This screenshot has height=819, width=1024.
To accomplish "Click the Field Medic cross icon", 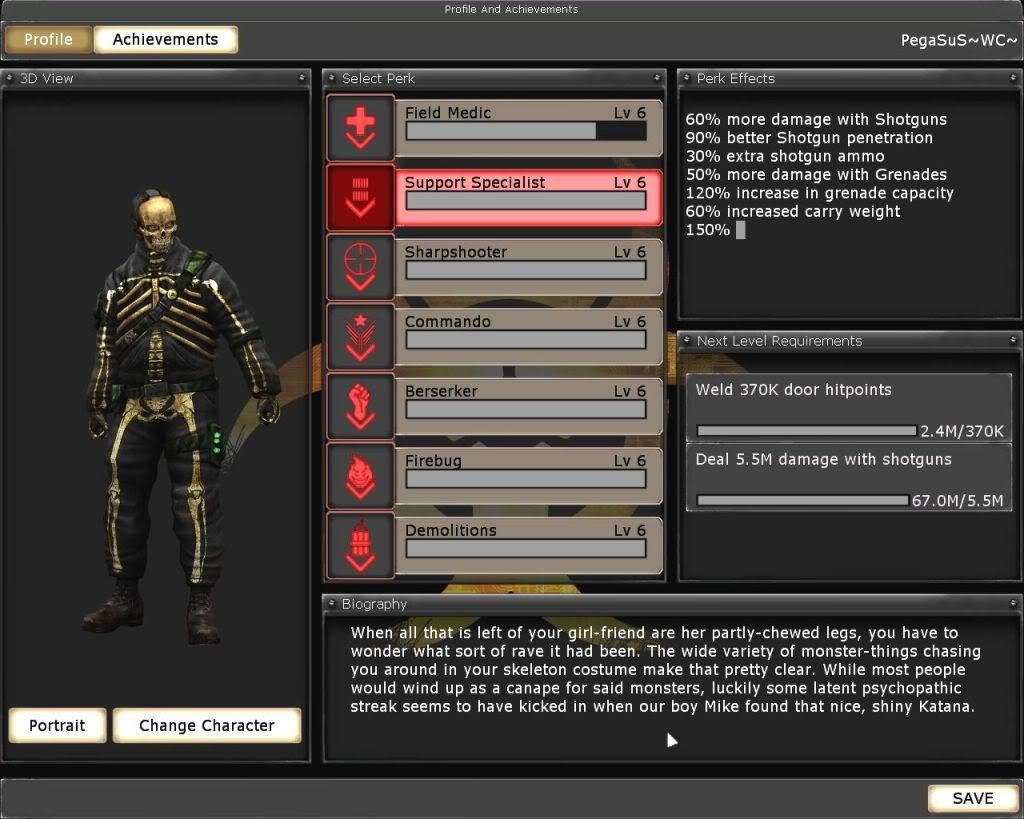I will pyautogui.click(x=359, y=130).
